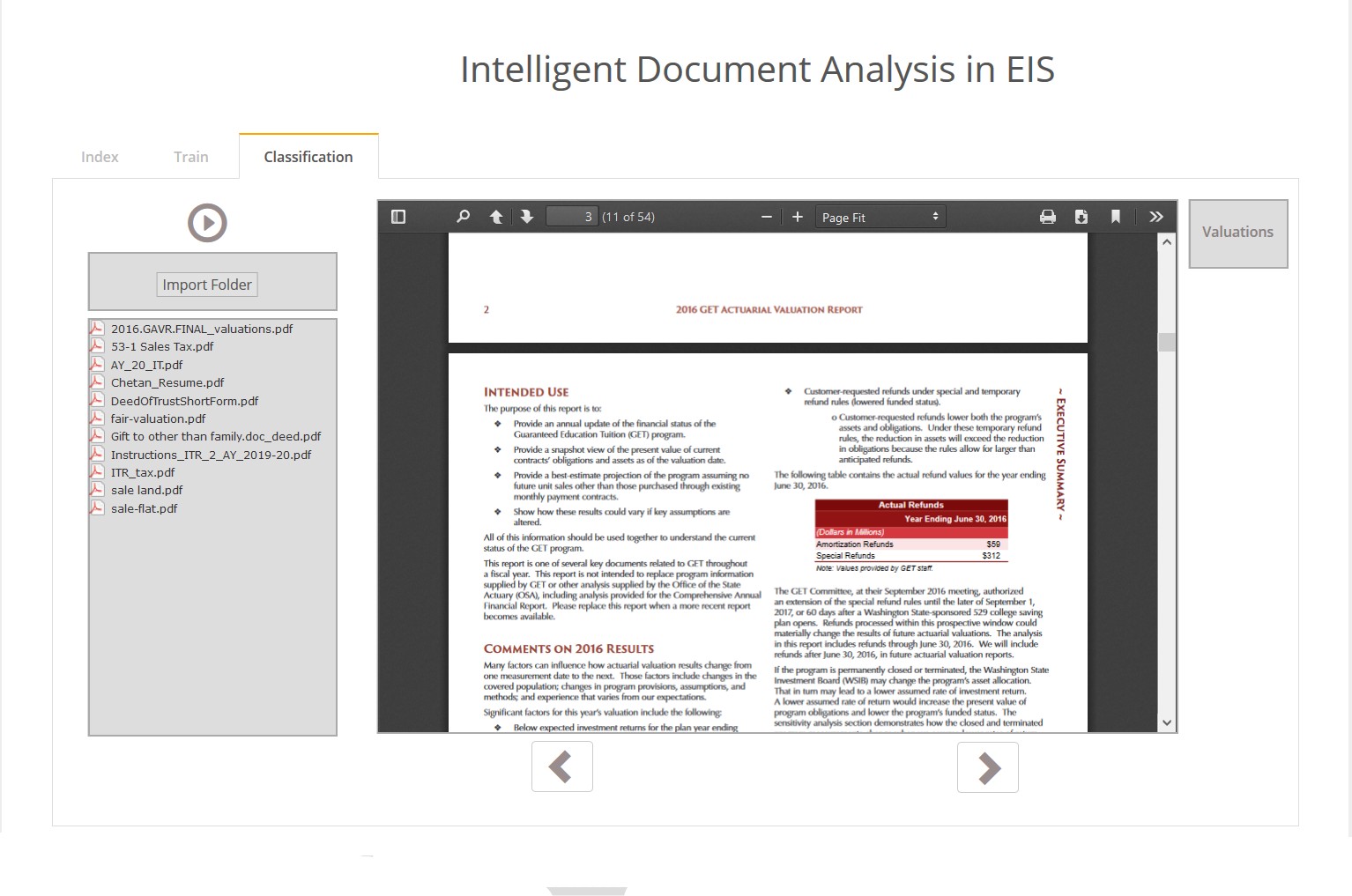This screenshot has width=1352, height=896.
Task: Zoom out with the minus icon
Action: point(766,217)
